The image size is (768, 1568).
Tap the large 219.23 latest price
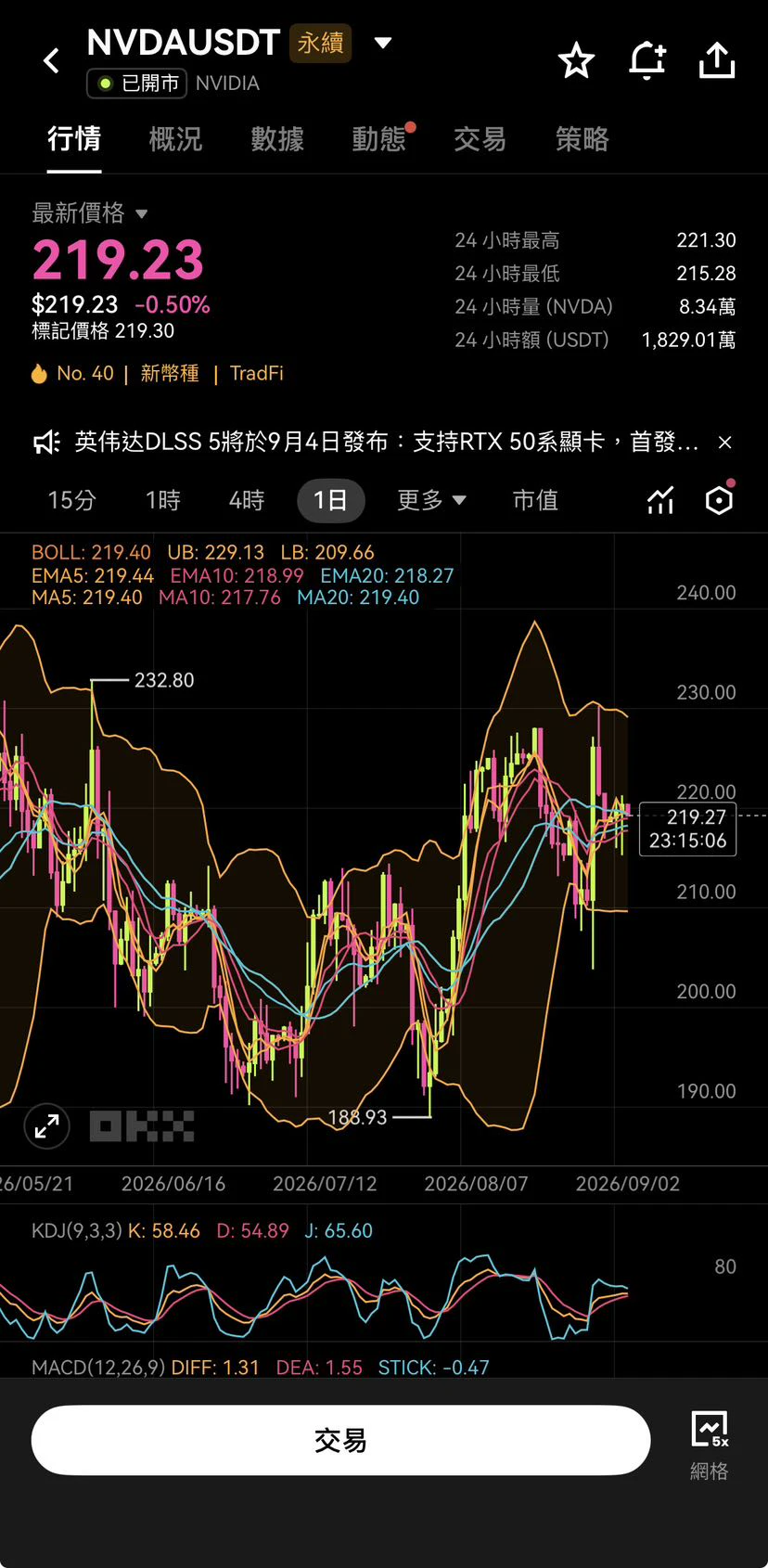tap(118, 260)
